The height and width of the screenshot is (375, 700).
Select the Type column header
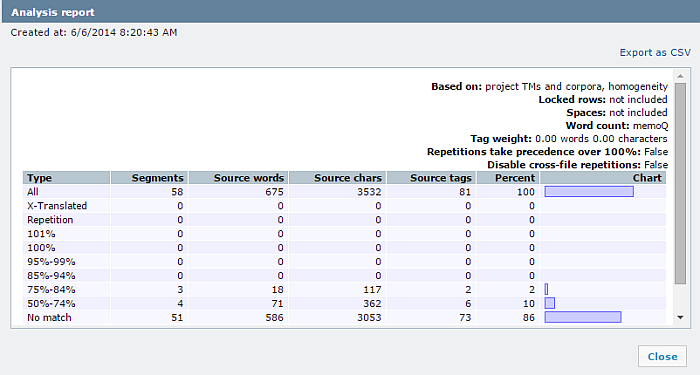coord(66,178)
